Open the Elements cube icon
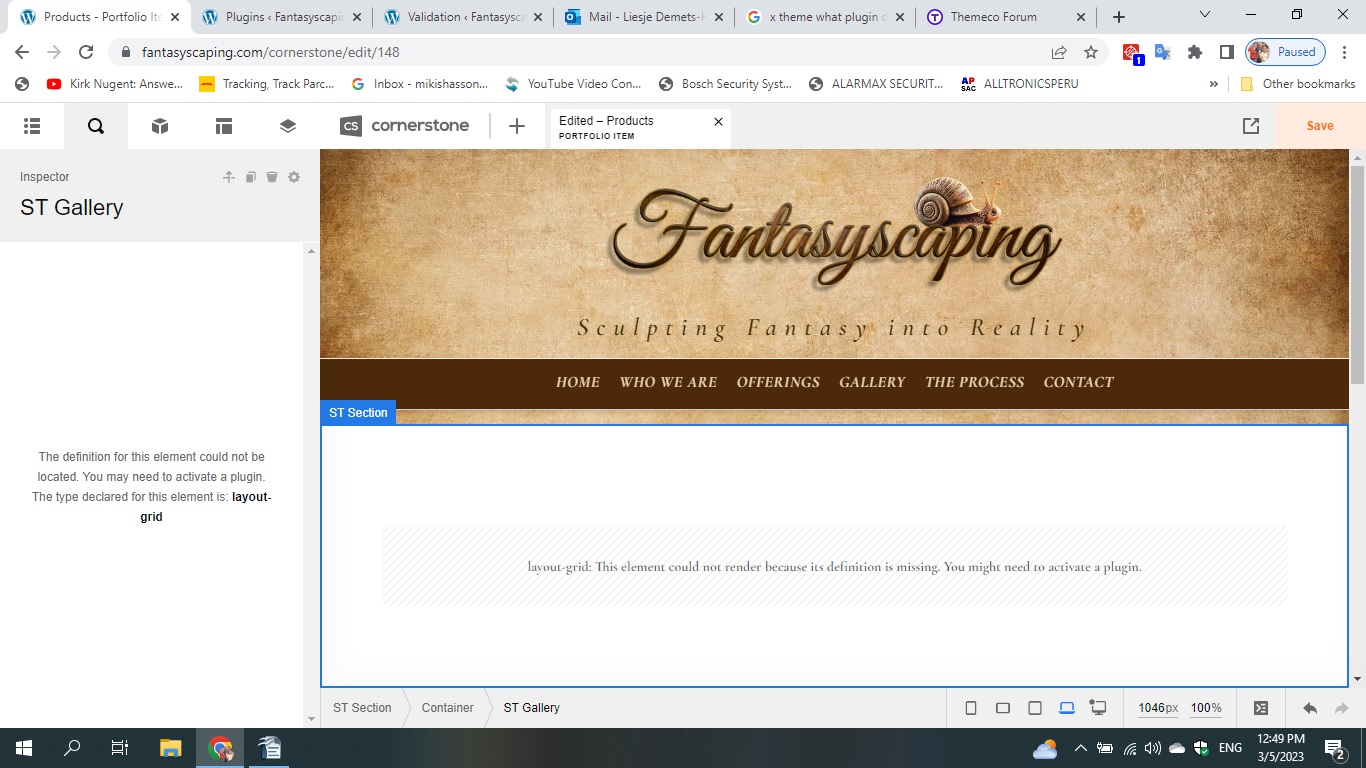Screen dimensions: 1366x768 [x=160, y=126]
